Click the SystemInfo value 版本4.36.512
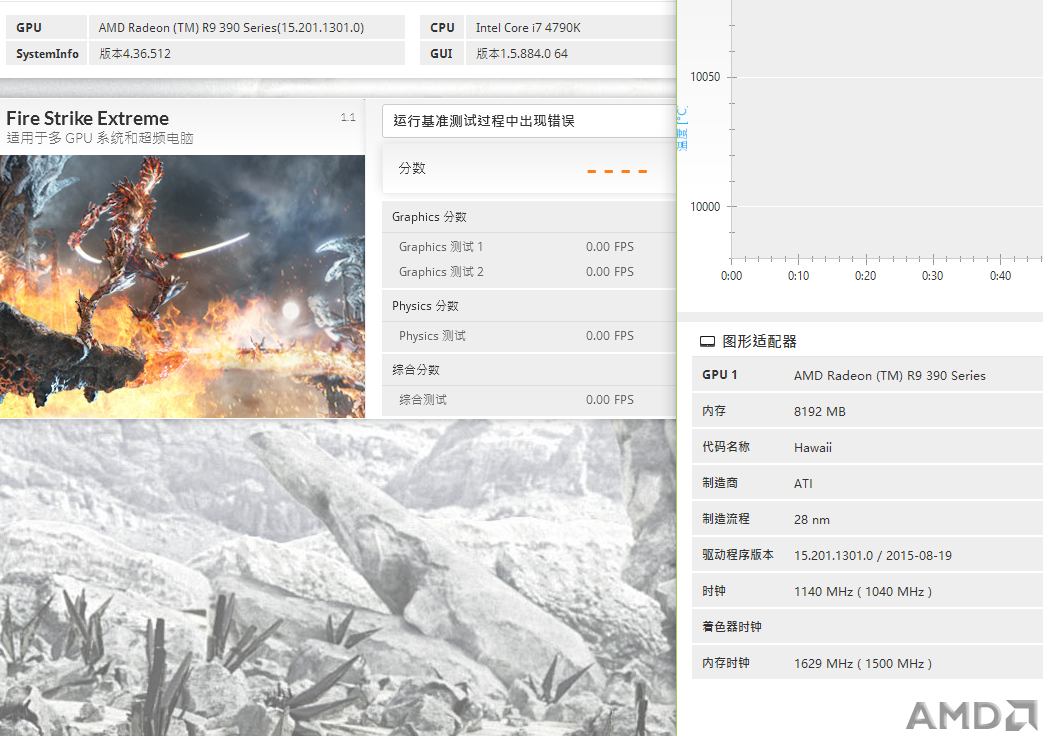 click(x=135, y=54)
